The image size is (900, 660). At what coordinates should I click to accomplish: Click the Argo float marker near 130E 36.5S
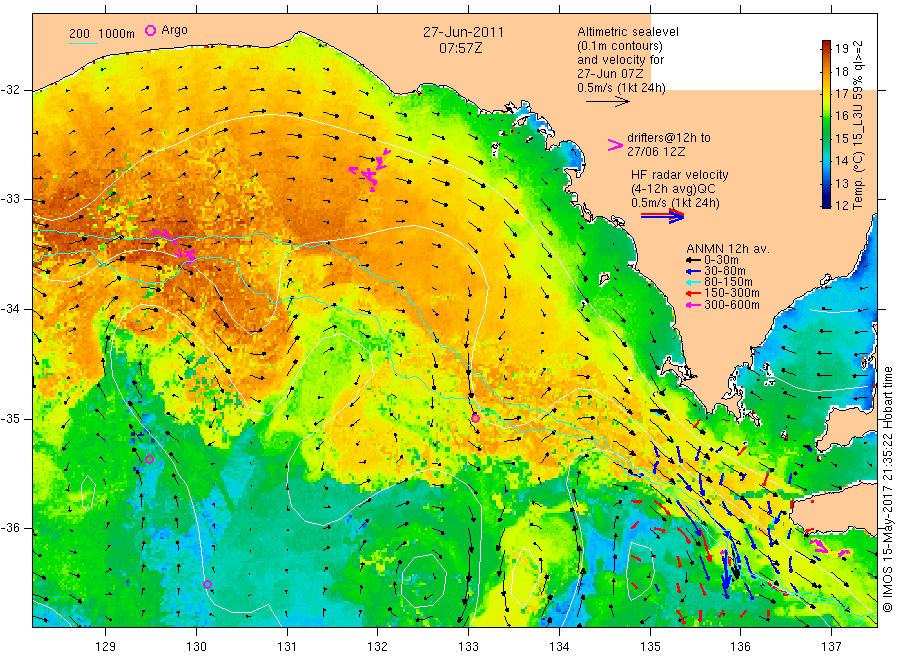click(x=208, y=584)
